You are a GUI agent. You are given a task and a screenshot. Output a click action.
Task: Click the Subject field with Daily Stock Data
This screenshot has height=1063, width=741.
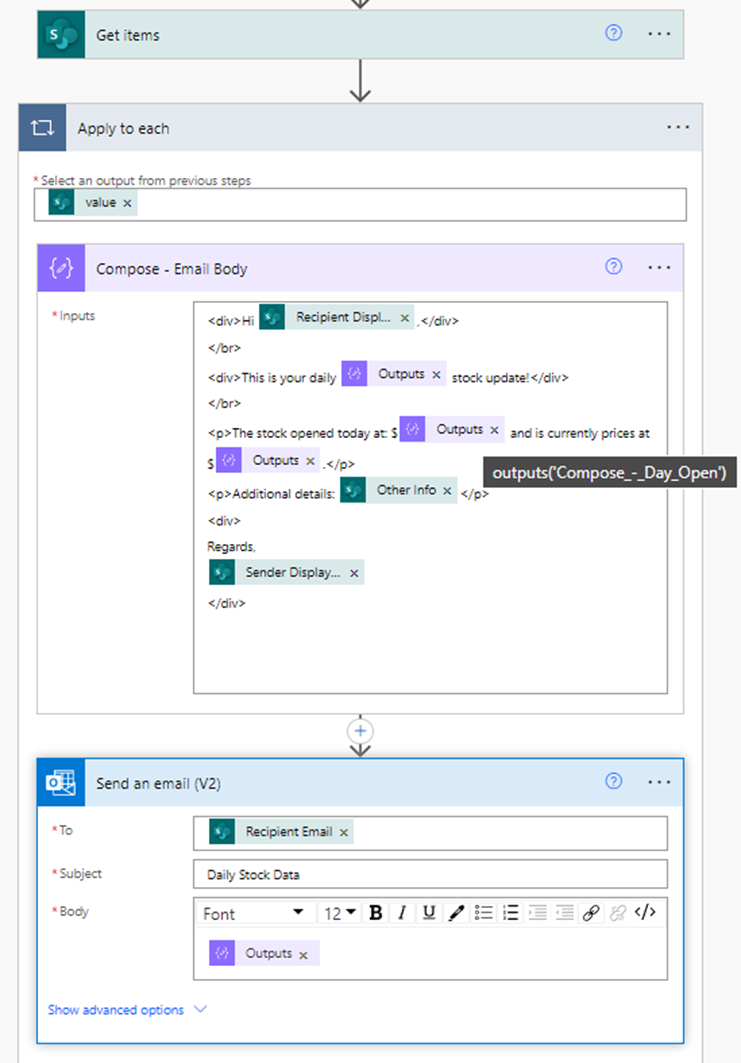coord(430,874)
